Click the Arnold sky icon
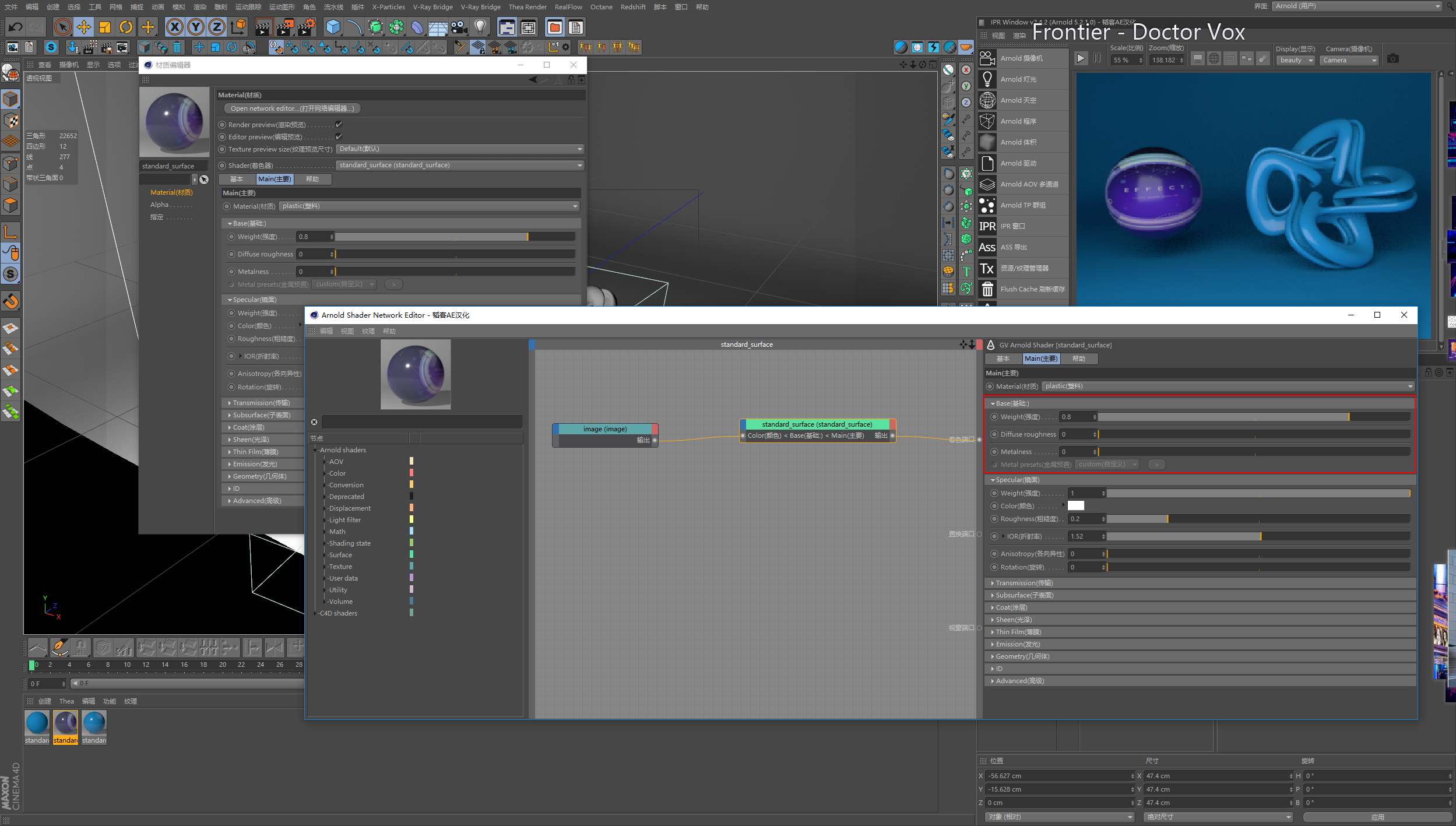1456x826 pixels. (987, 100)
